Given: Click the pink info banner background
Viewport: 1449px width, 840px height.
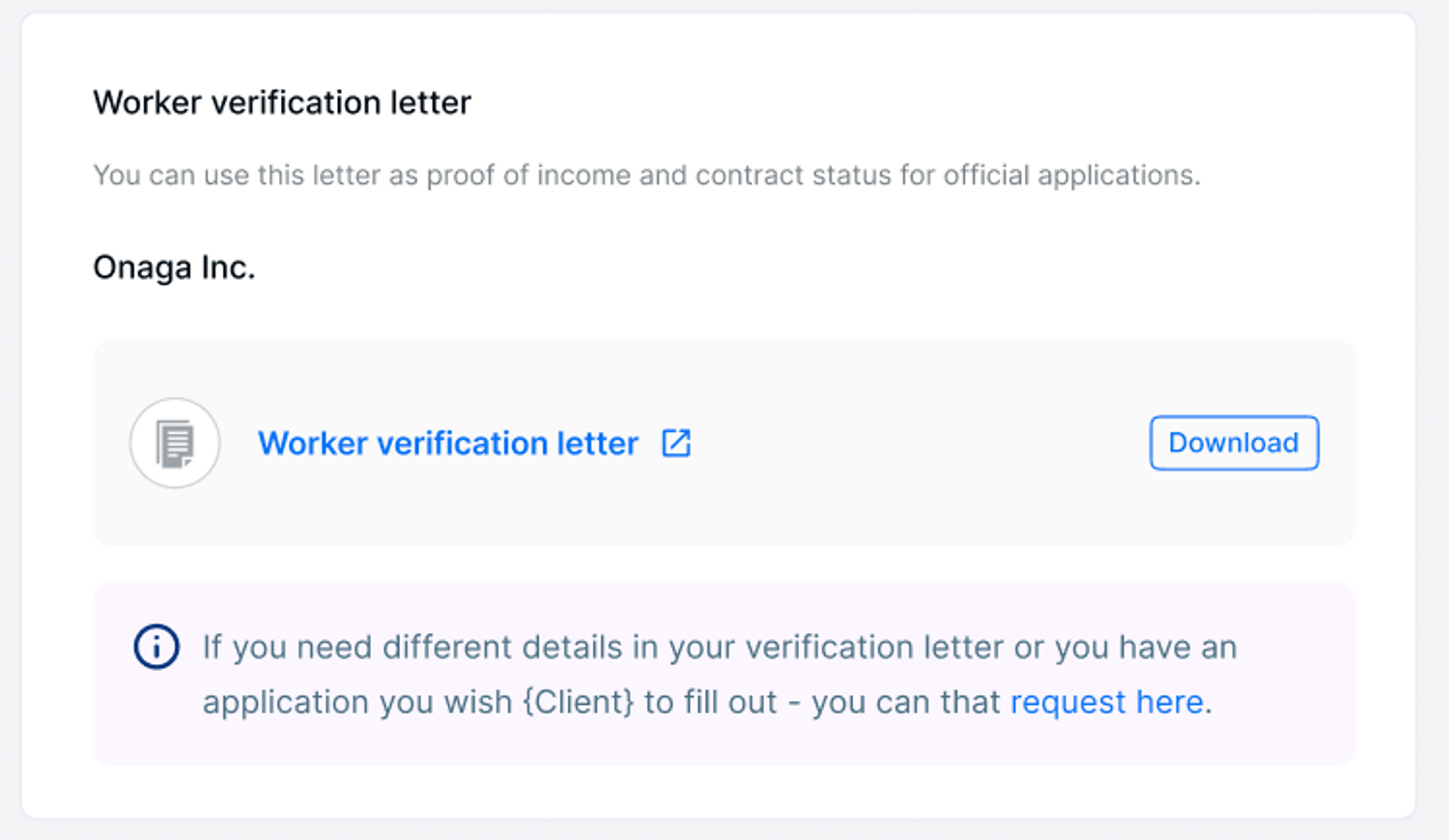Looking at the screenshot, I should [724, 743].
